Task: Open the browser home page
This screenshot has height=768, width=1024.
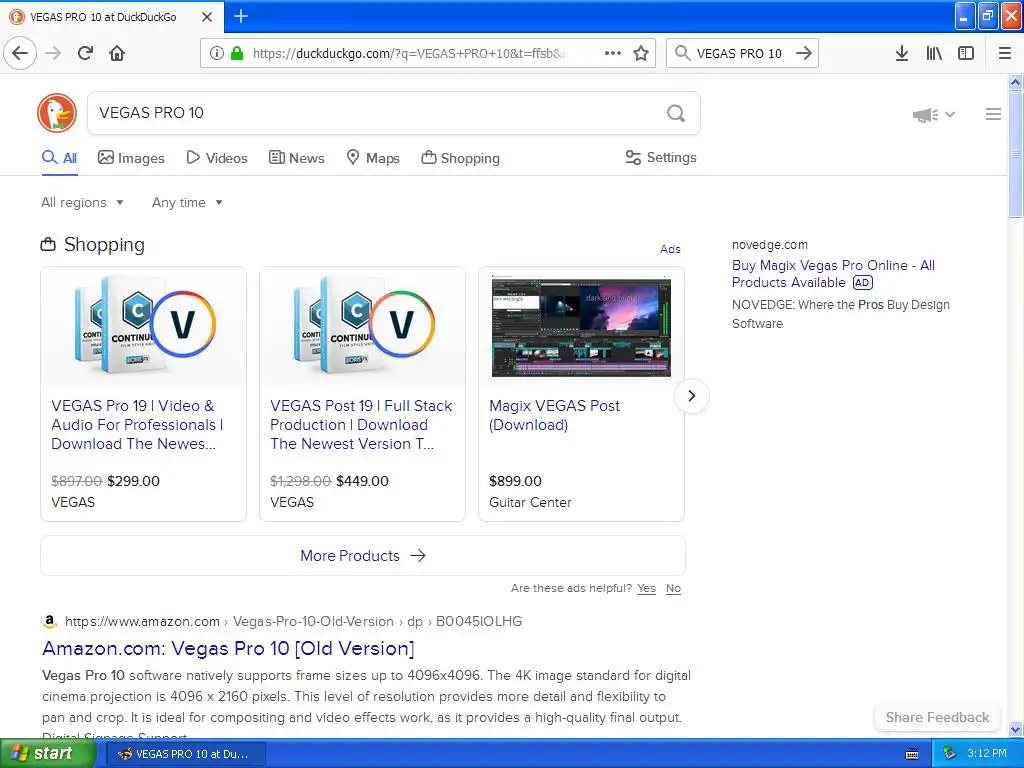Action: [117, 53]
